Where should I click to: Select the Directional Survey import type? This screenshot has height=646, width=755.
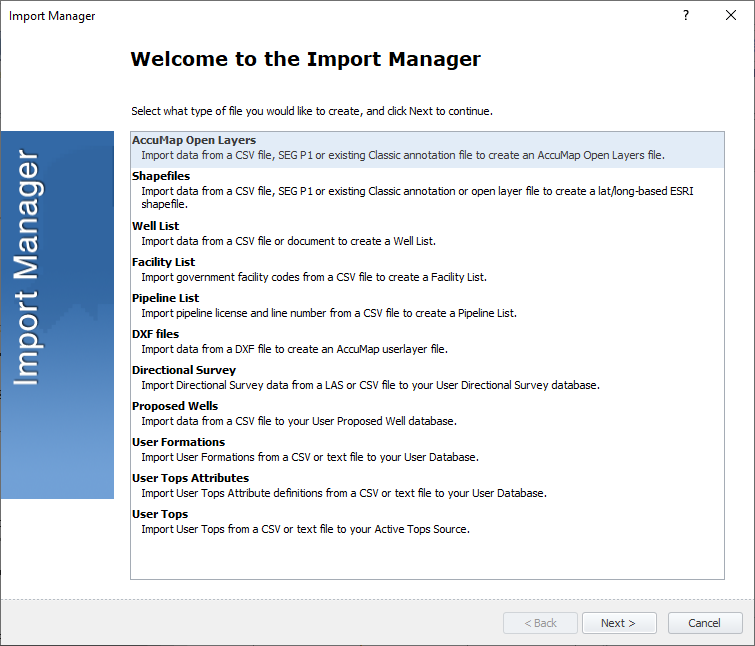(177, 370)
